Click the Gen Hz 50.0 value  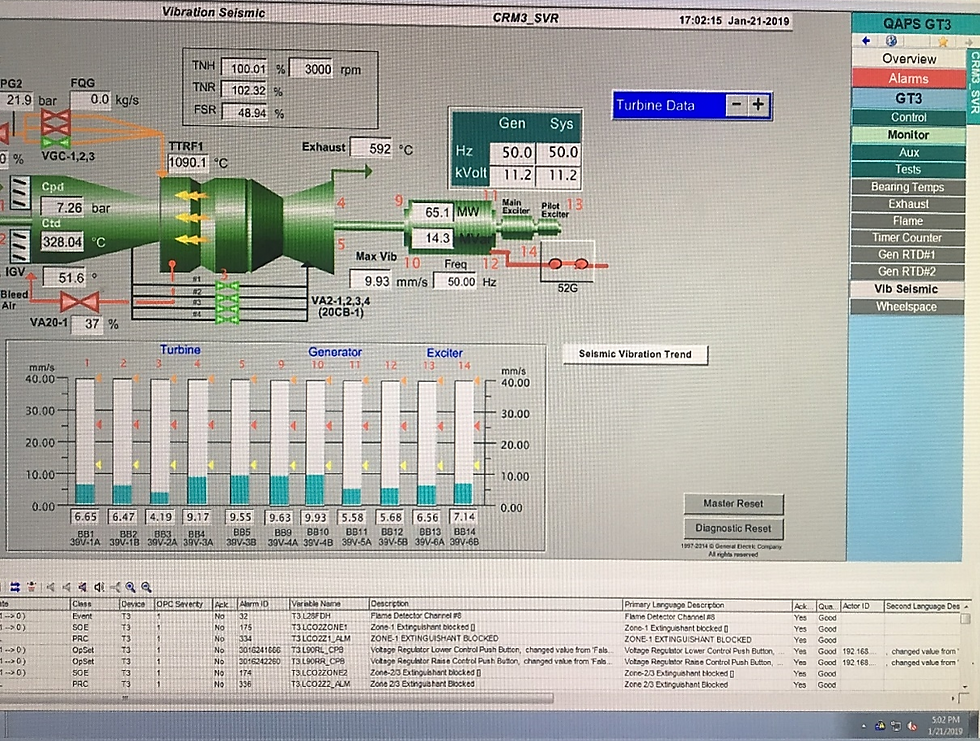pos(512,152)
